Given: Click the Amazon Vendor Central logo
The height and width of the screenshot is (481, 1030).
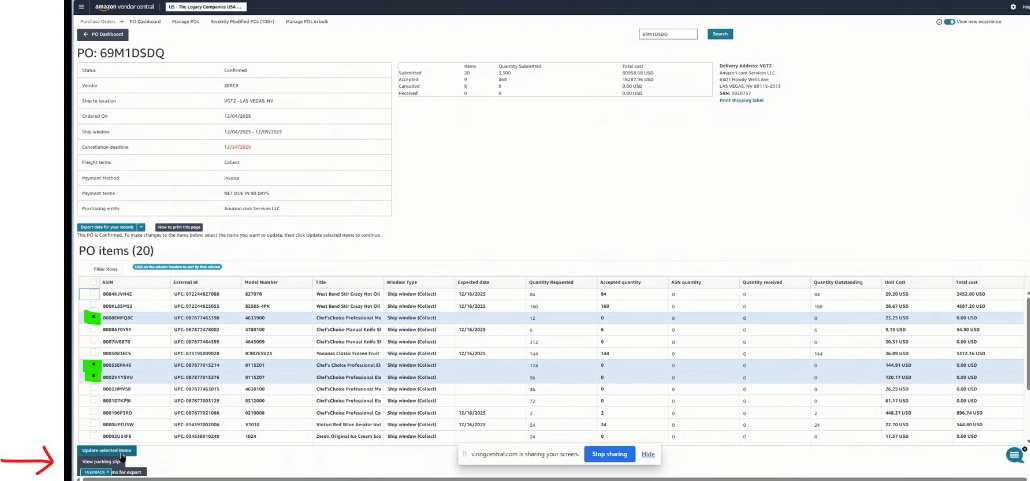Looking at the screenshot, I should (x=123, y=7).
